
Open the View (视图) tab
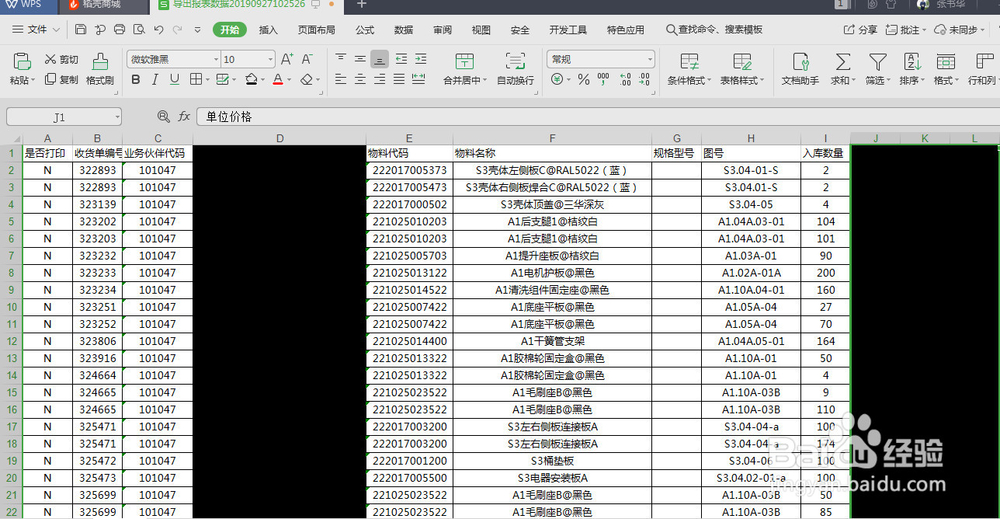click(x=481, y=30)
